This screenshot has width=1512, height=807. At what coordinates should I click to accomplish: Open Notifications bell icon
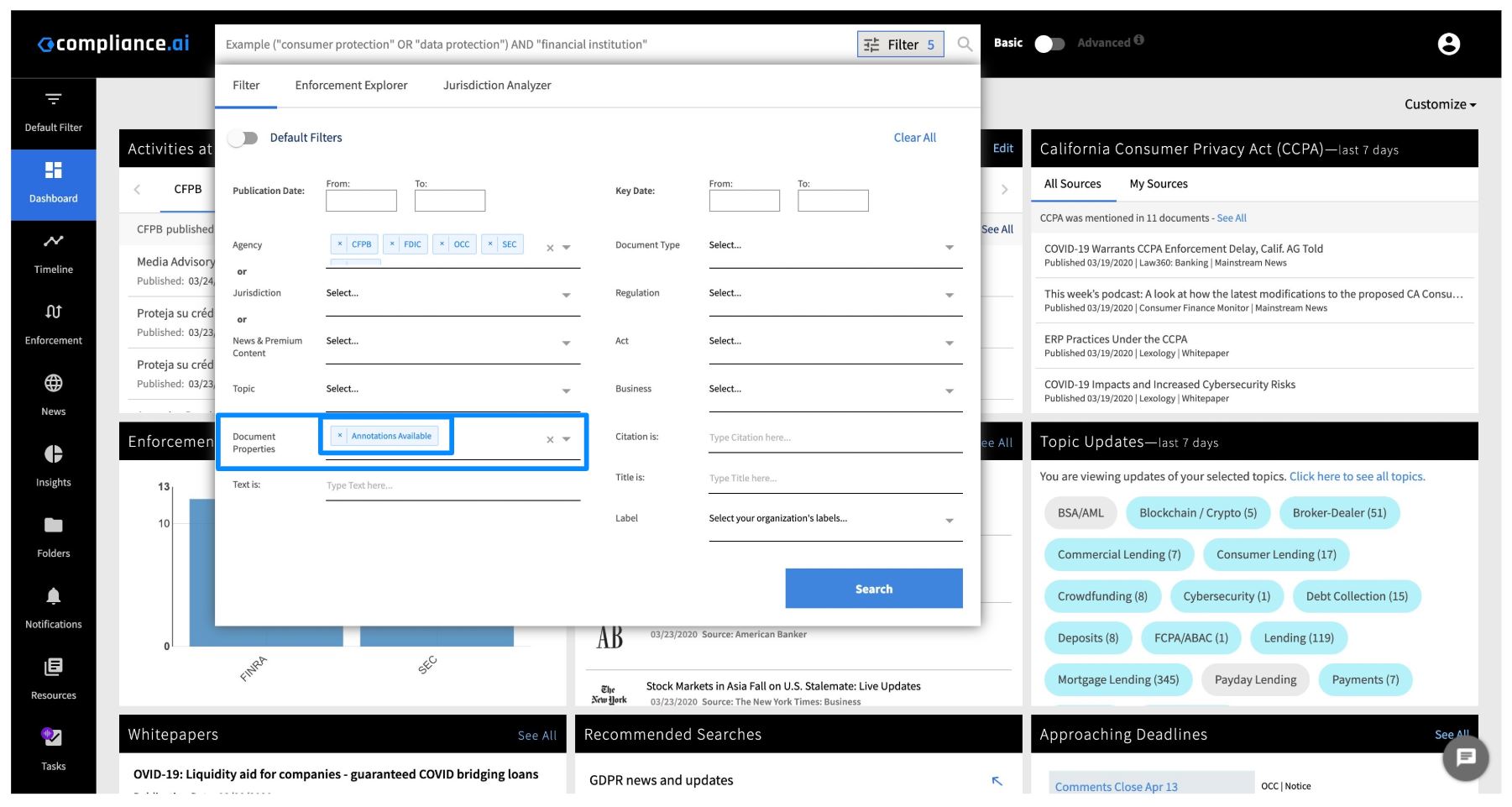53,596
